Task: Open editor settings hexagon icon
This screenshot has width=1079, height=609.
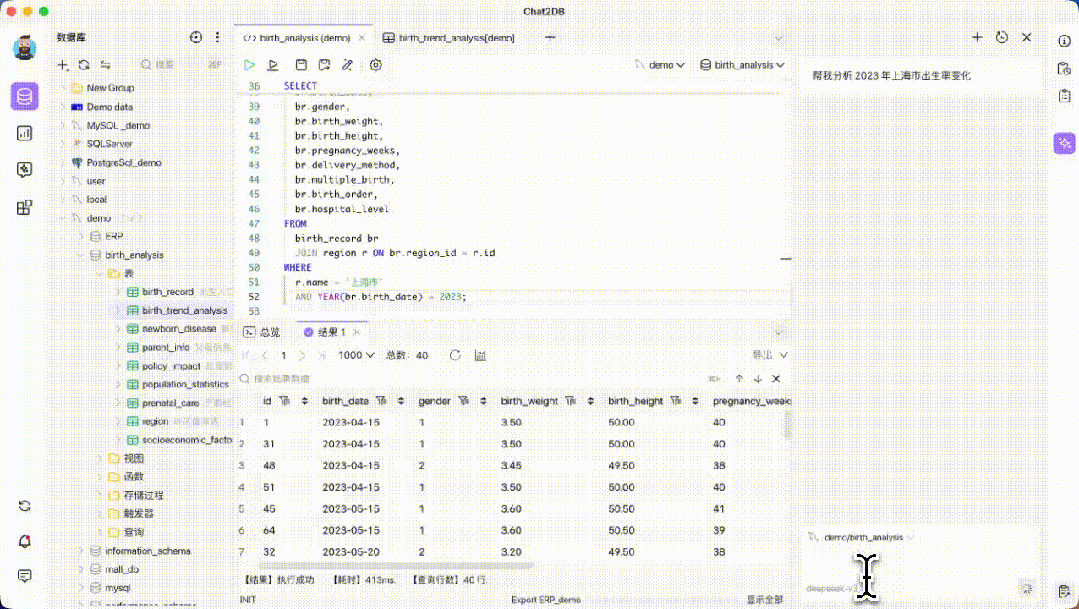Action: pyautogui.click(x=376, y=65)
